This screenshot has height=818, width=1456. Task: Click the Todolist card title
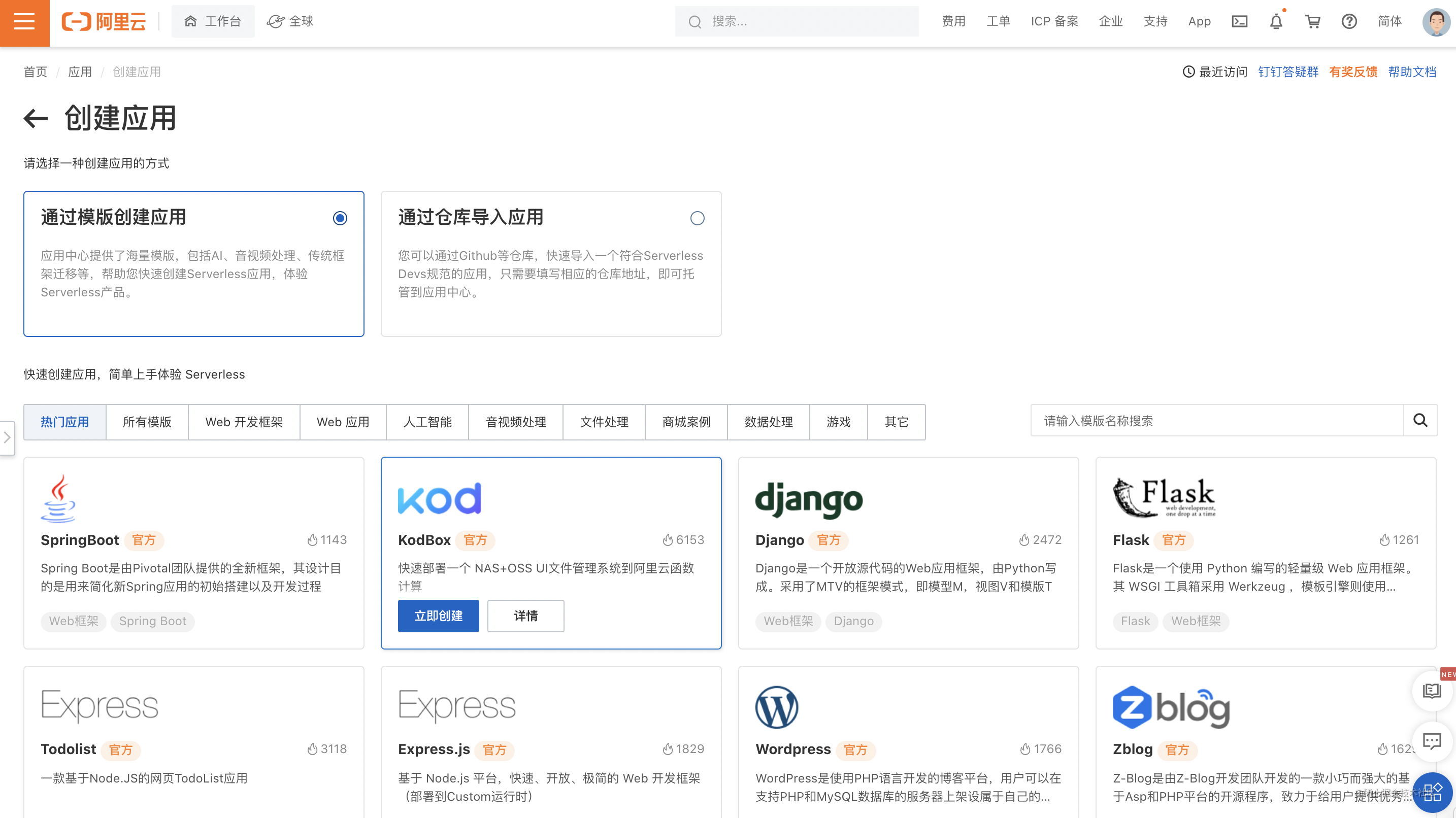(69, 749)
